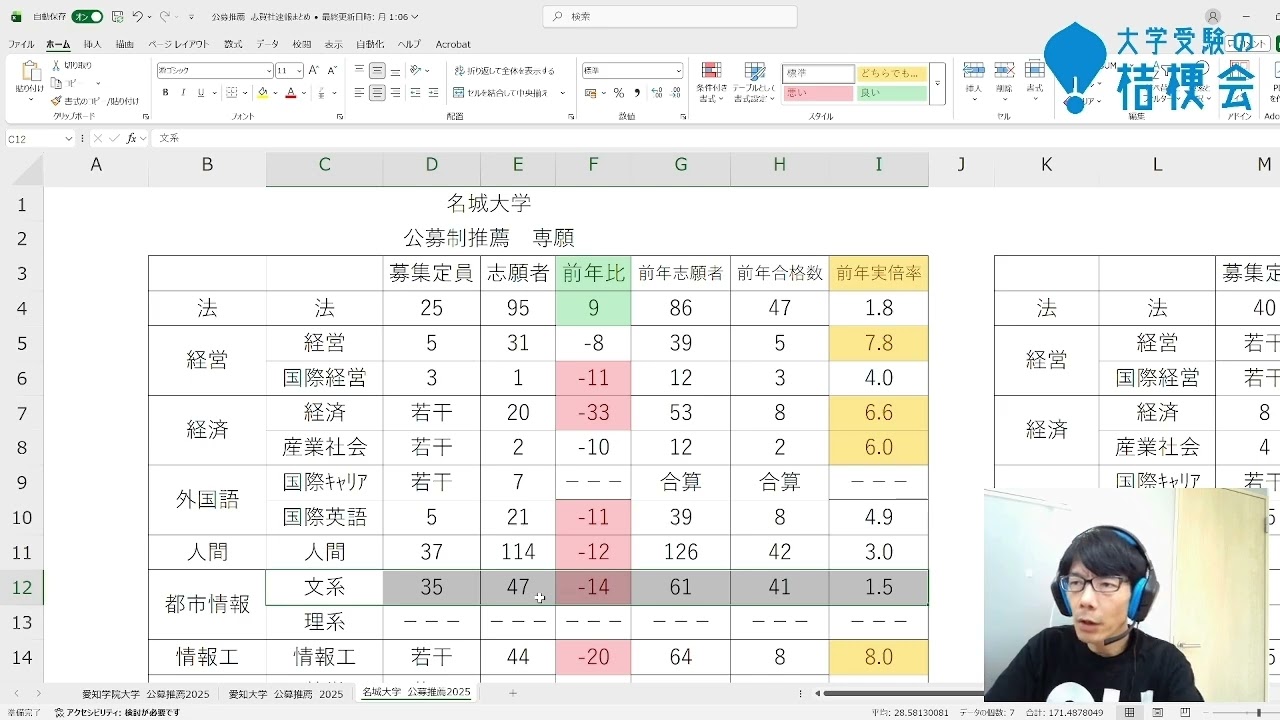This screenshot has width=1280, height=720.
Task: Click the Save icon in title bar
Action: [118, 16]
